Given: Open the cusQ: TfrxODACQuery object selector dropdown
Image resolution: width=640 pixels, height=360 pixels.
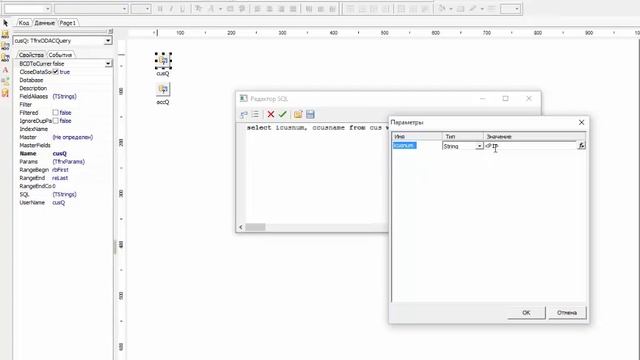Looking at the screenshot, I should tap(108, 41).
